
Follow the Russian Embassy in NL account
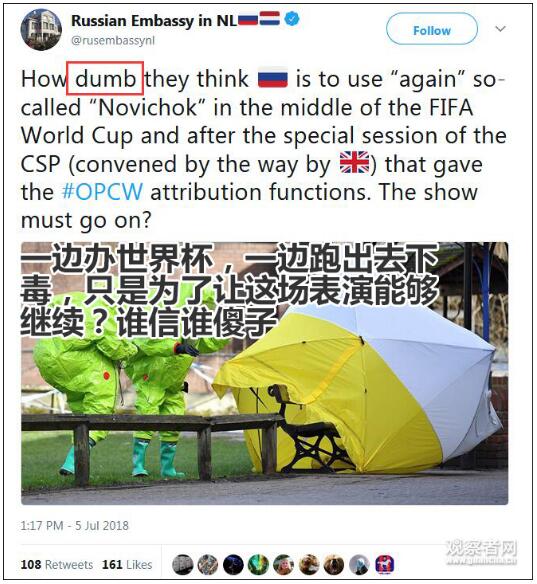(x=432, y=29)
